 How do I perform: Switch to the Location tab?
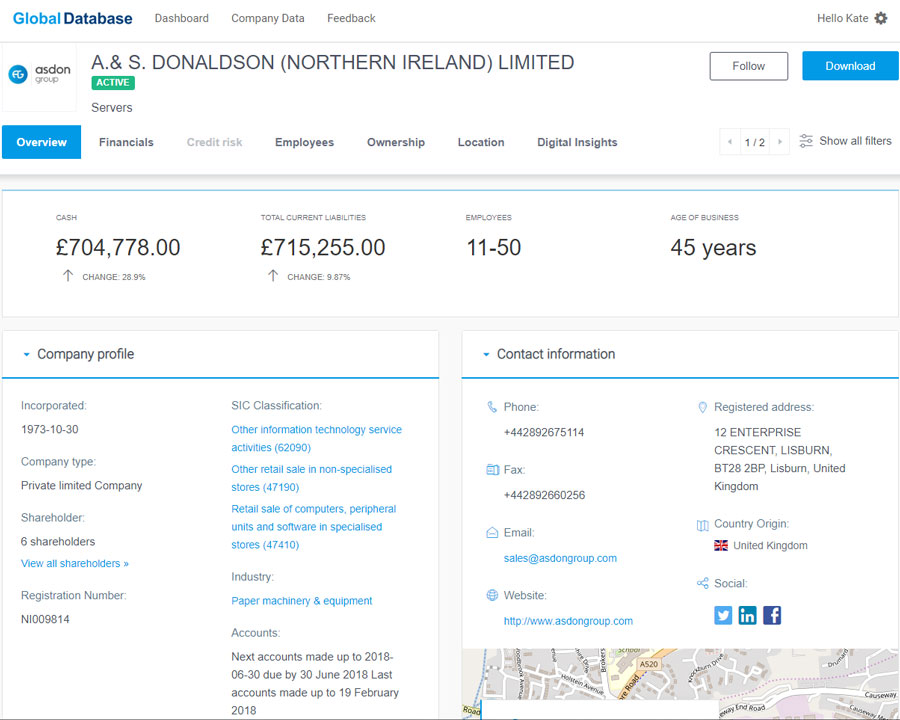(x=481, y=142)
